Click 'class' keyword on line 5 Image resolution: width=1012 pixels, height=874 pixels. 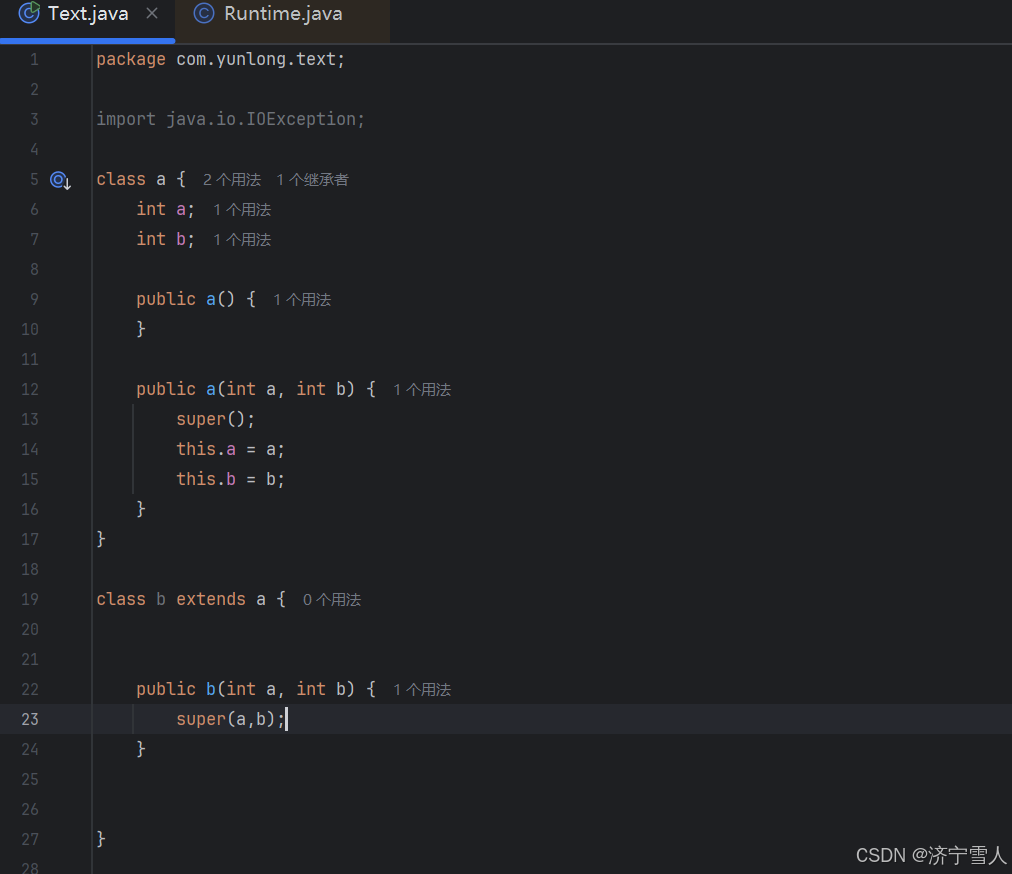[x=121, y=179]
